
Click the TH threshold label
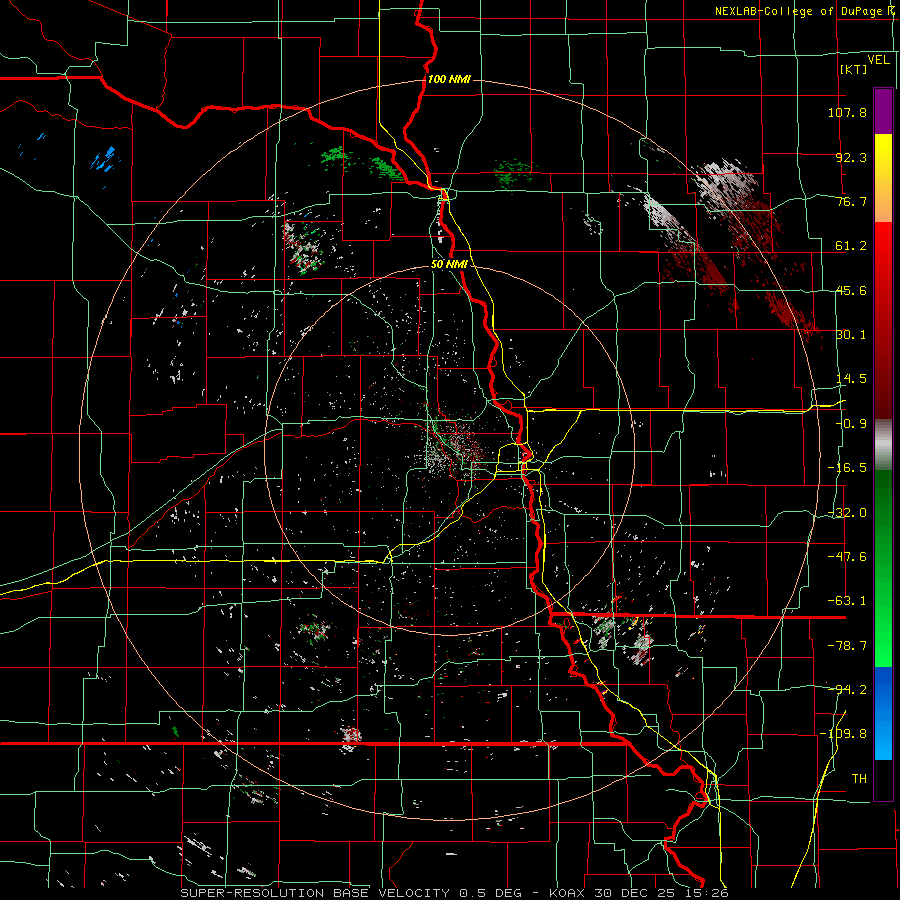tap(859, 779)
